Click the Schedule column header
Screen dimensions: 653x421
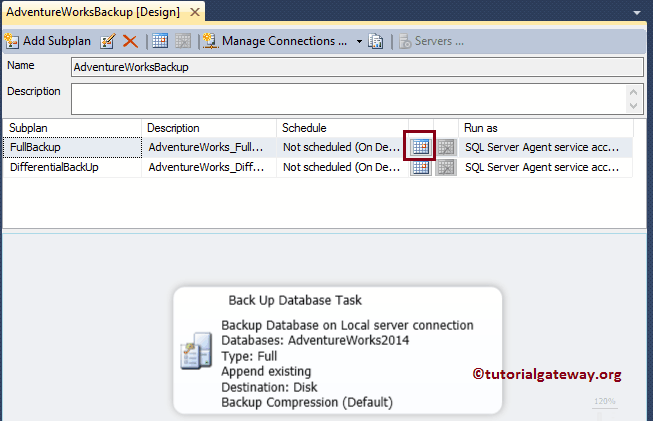pos(340,128)
